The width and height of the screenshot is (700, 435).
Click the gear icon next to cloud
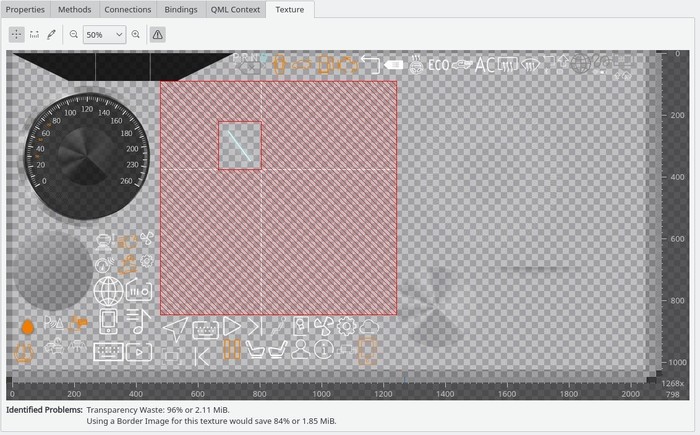pos(346,326)
